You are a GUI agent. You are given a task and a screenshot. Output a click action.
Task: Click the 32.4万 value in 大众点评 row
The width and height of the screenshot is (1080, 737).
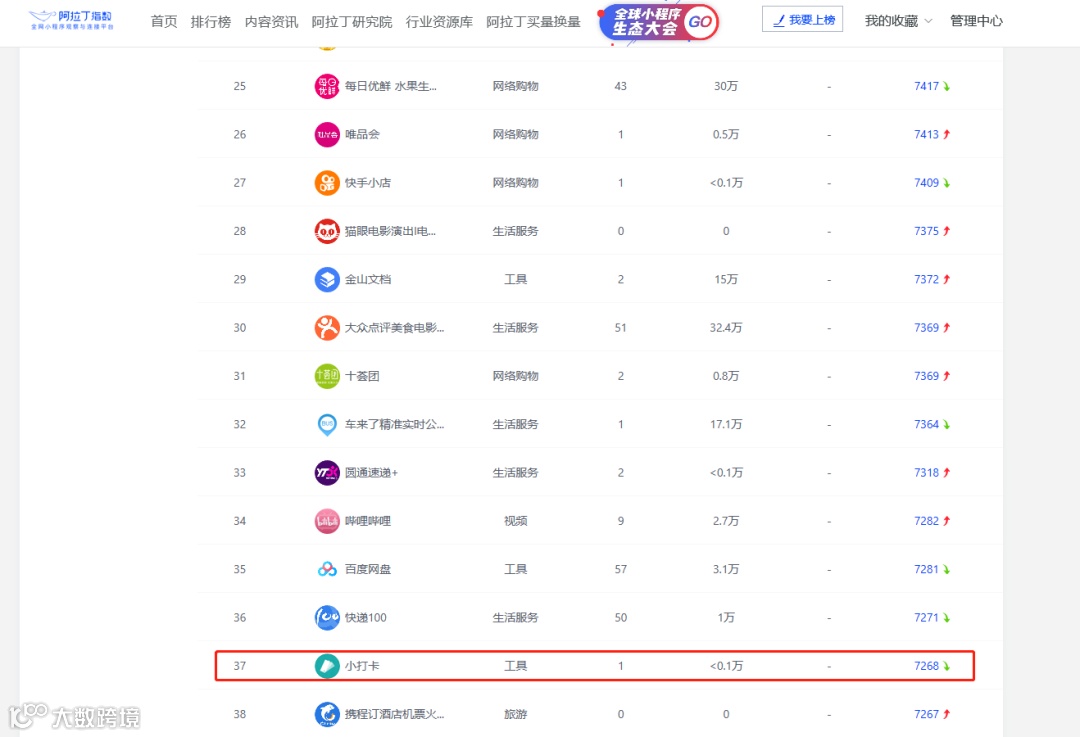point(726,328)
